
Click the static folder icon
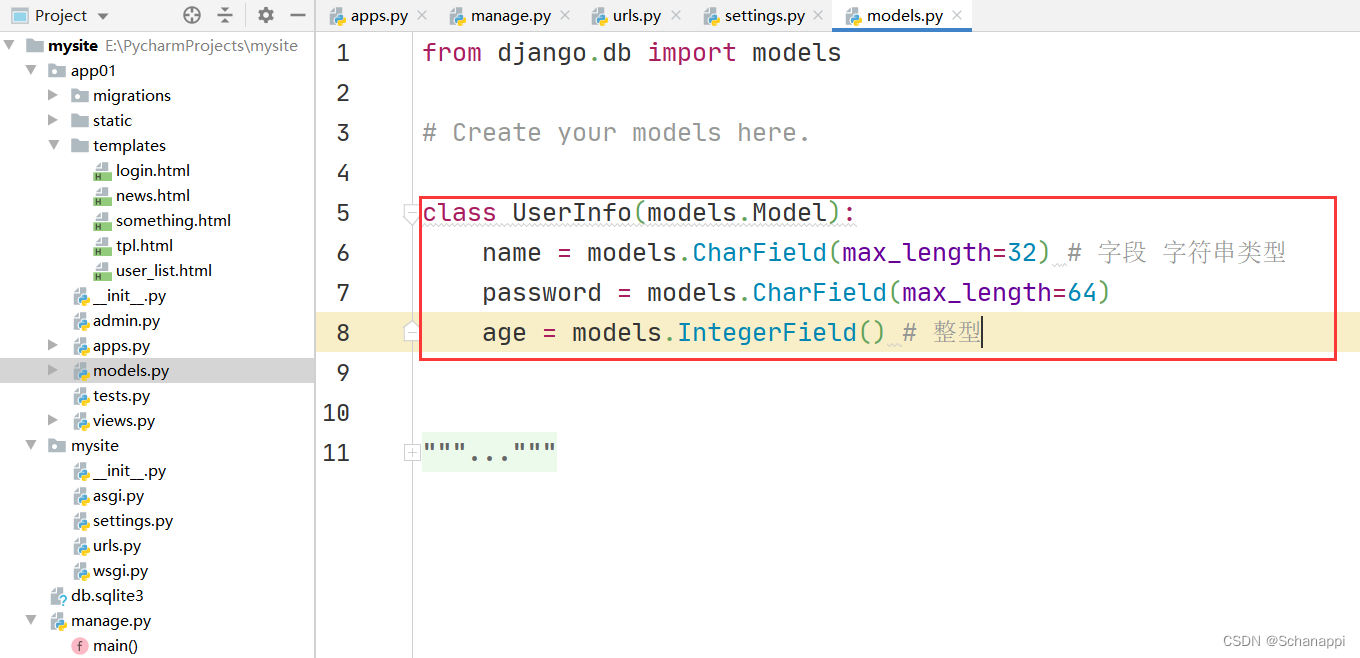click(80, 120)
